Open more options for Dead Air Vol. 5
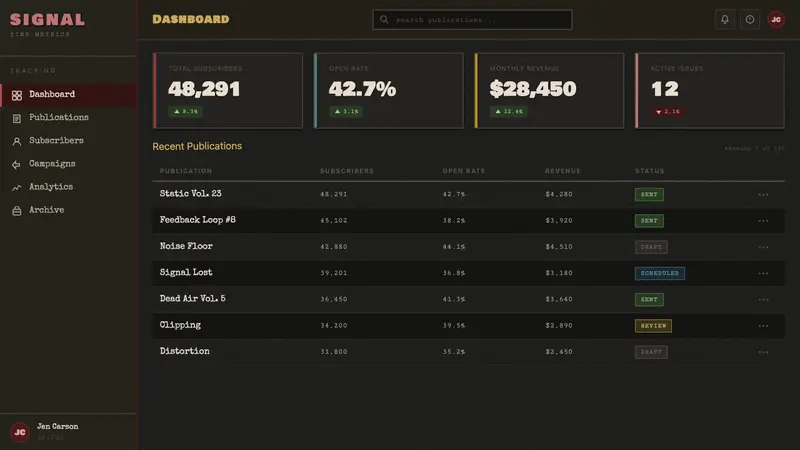Viewport: 800px width, 450px height. pyautogui.click(x=763, y=299)
